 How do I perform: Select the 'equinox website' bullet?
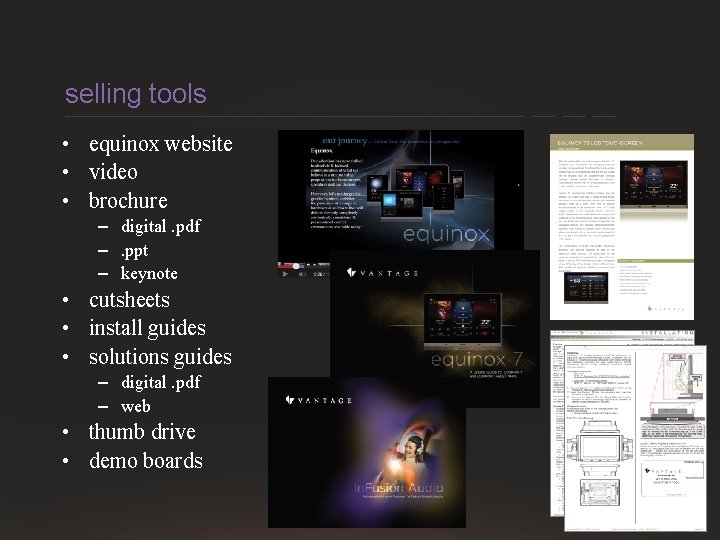pyautogui.click(x=161, y=144)
